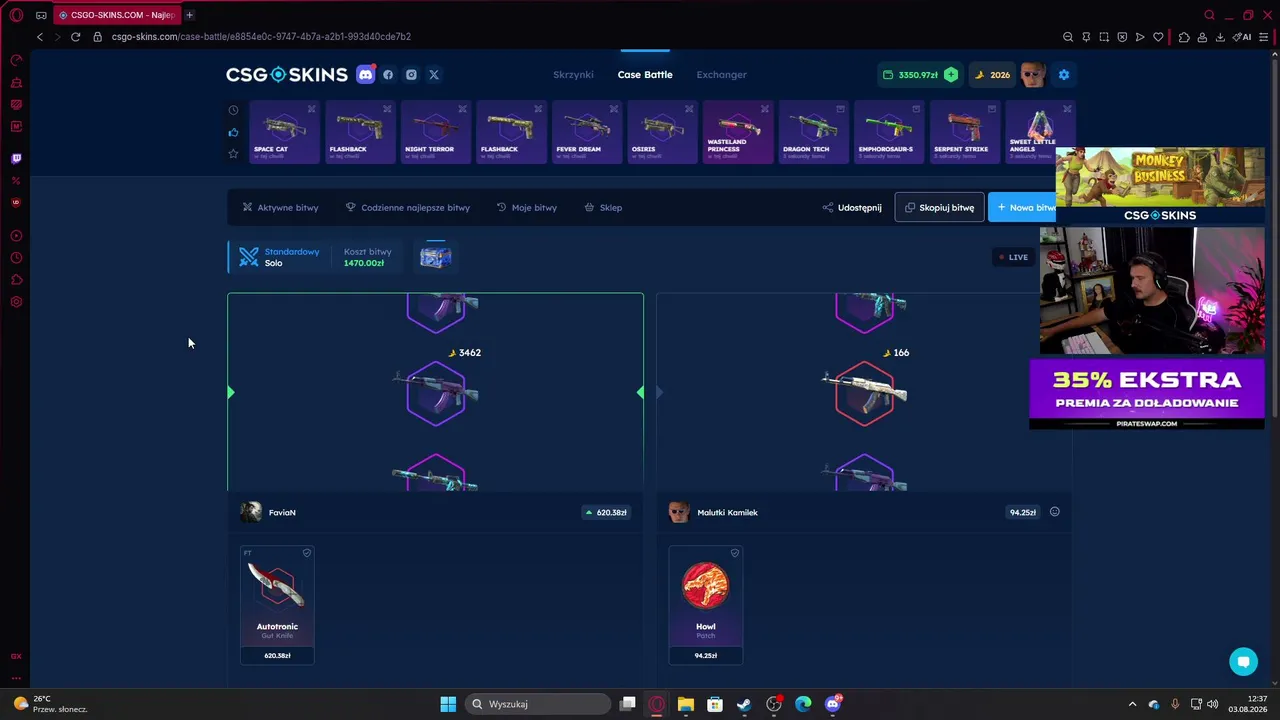
Task: Open Steam from the taskbar
Action: point(744,704)
